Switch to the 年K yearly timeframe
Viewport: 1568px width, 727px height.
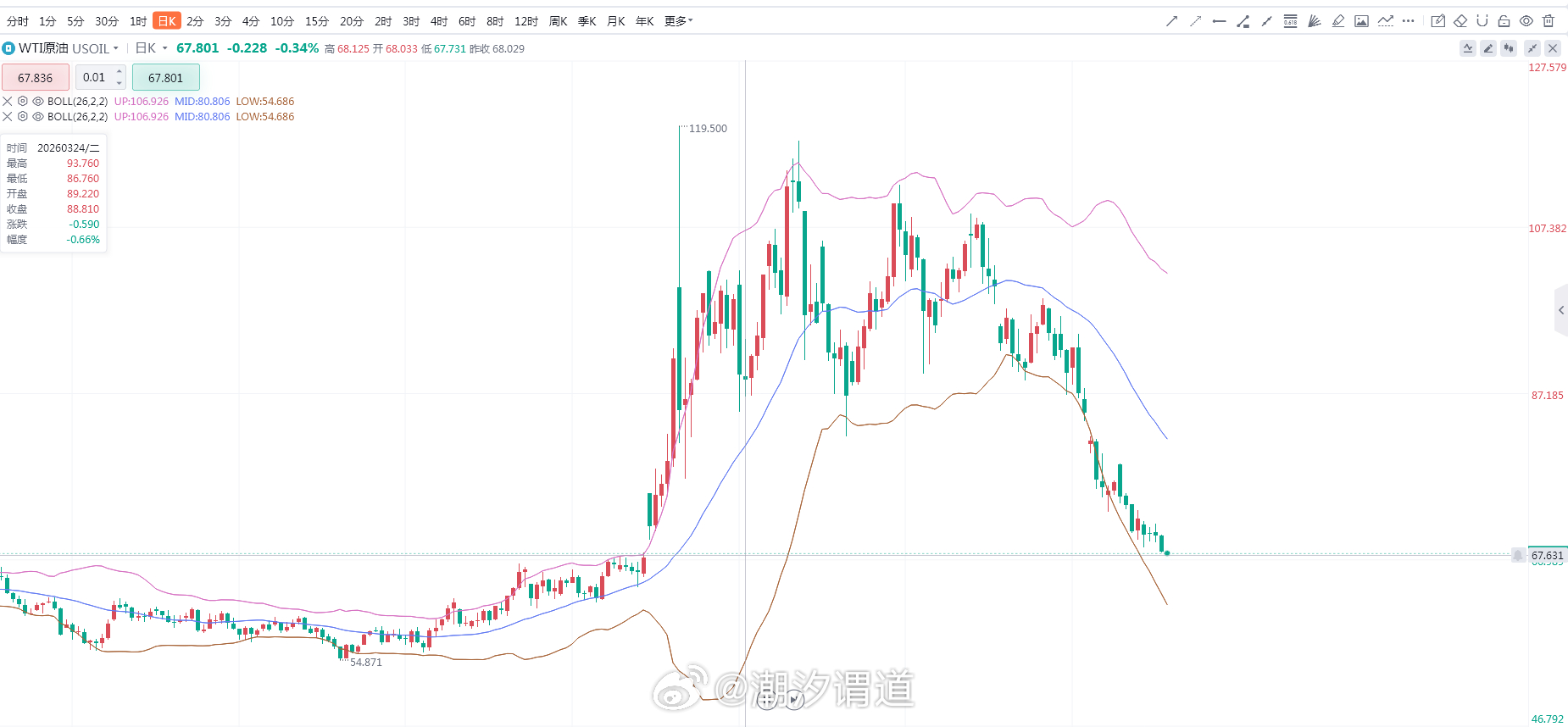click(x=645, y=21)
